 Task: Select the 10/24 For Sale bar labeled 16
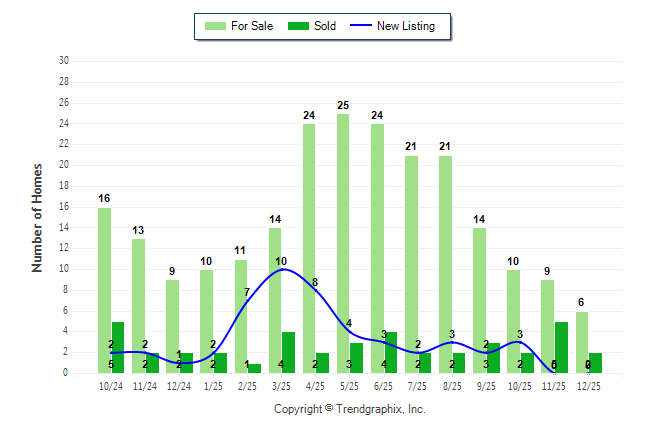coord(104,290)
